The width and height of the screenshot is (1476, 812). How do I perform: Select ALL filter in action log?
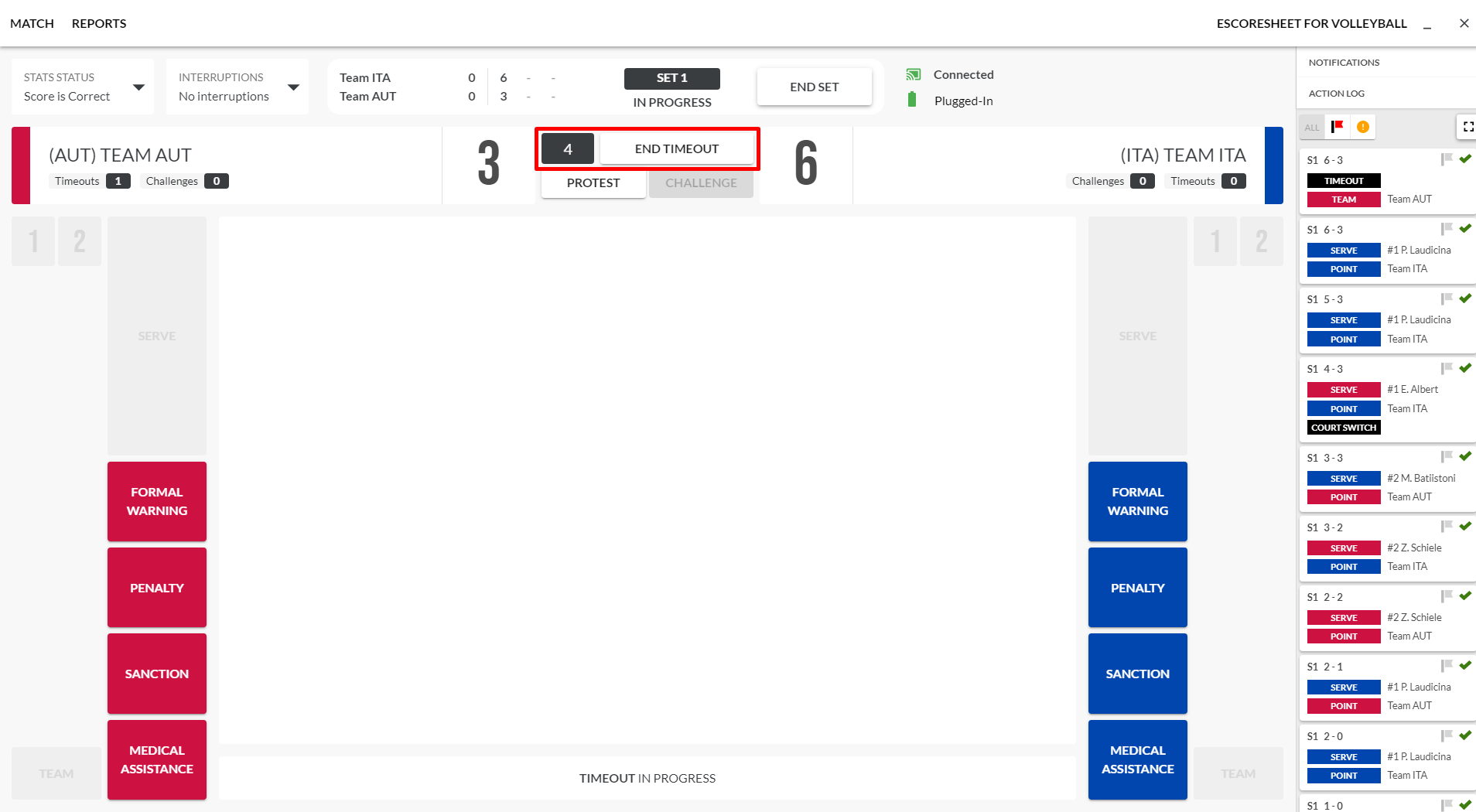tap(1312, 128)
